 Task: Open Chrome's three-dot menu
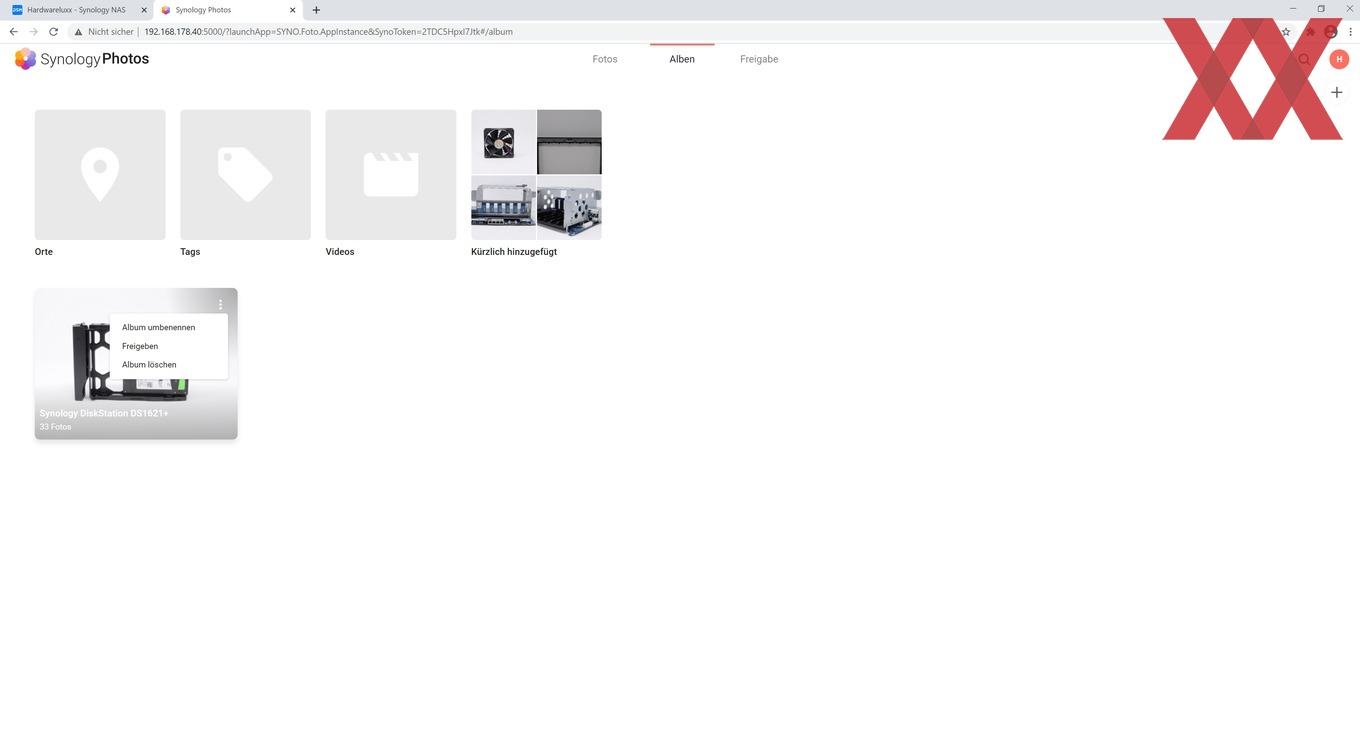coord(1350,32)
